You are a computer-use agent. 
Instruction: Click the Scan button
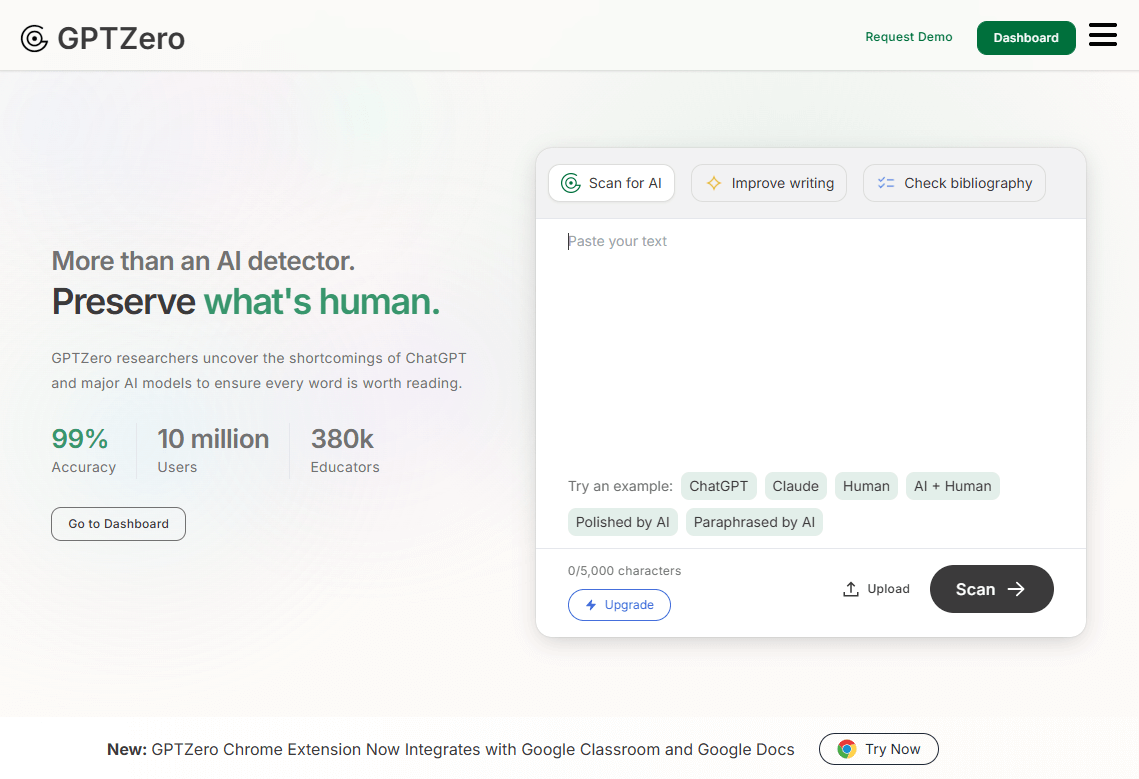tap(992, 589)
